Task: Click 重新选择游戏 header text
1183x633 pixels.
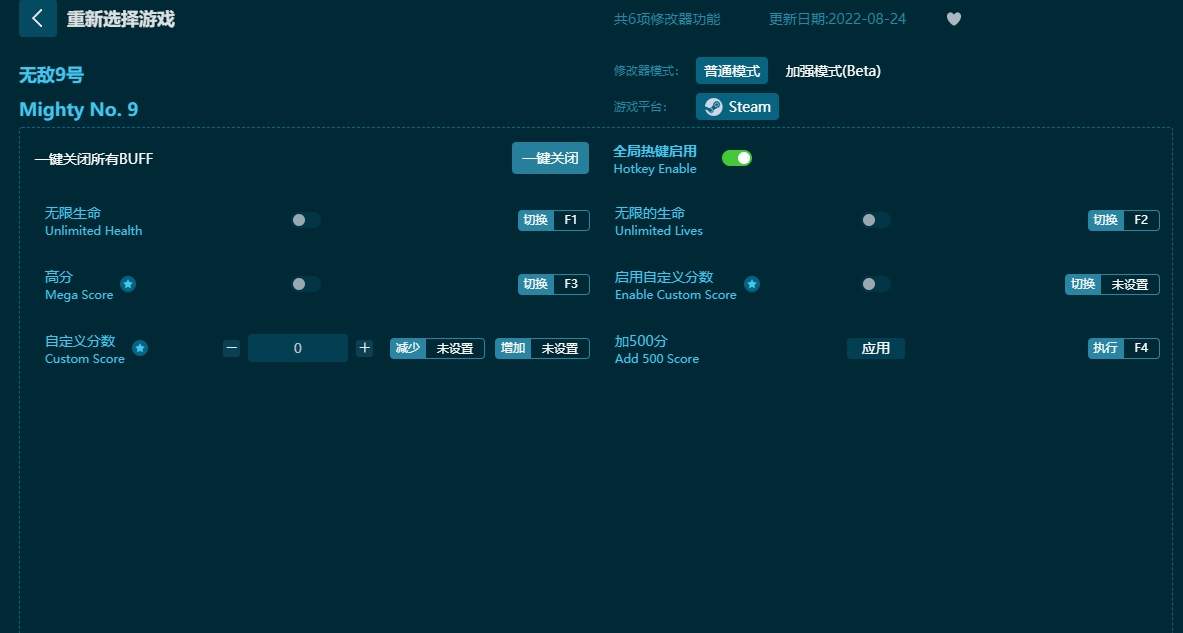Action: click(x=121, y=19)
